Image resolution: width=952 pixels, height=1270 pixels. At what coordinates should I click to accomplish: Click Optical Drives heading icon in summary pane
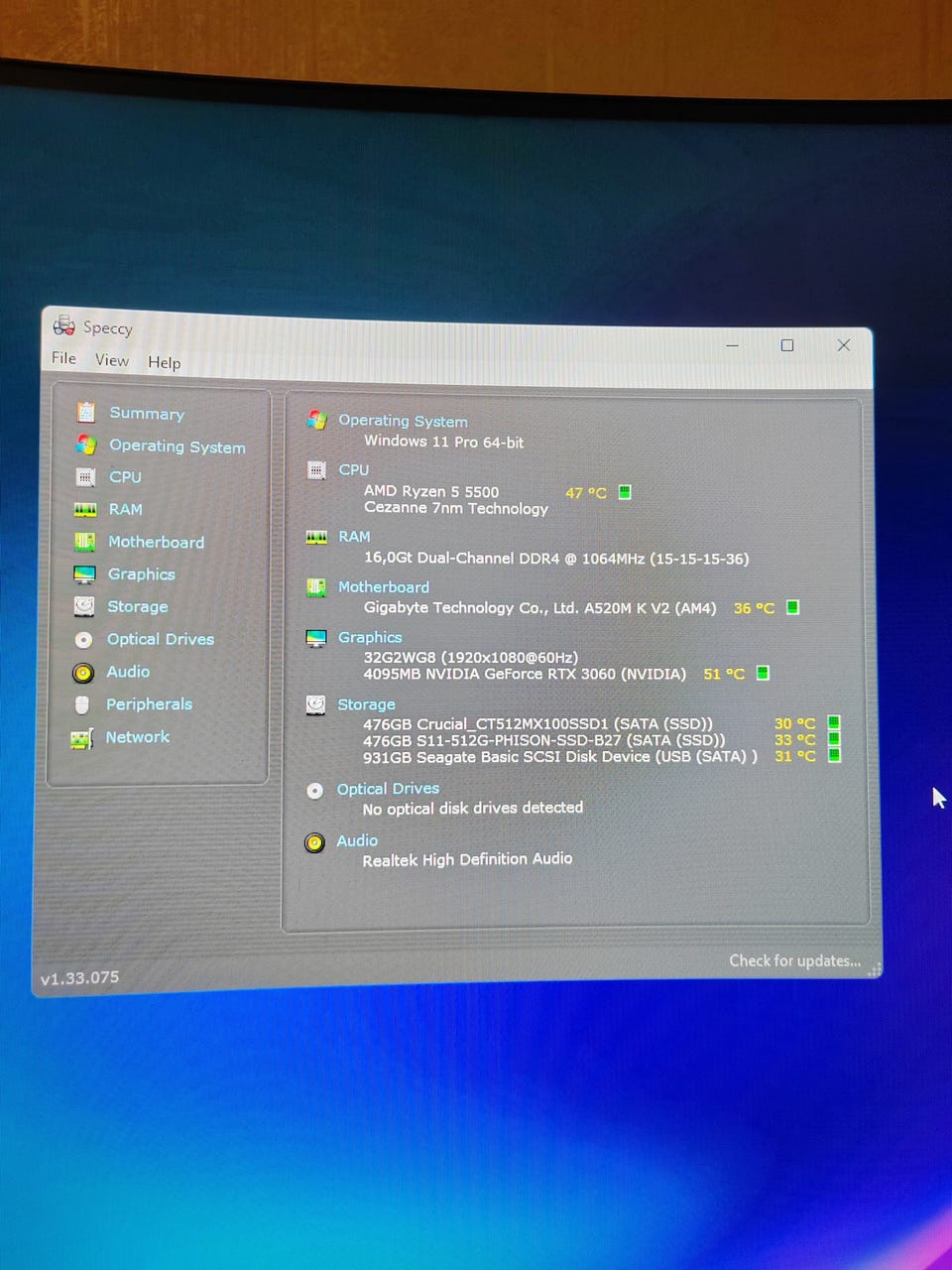coord(315,791)
